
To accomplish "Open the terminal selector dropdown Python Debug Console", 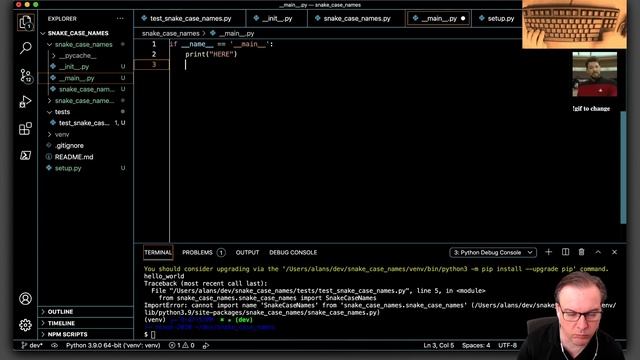I will [x=493, y=252].
